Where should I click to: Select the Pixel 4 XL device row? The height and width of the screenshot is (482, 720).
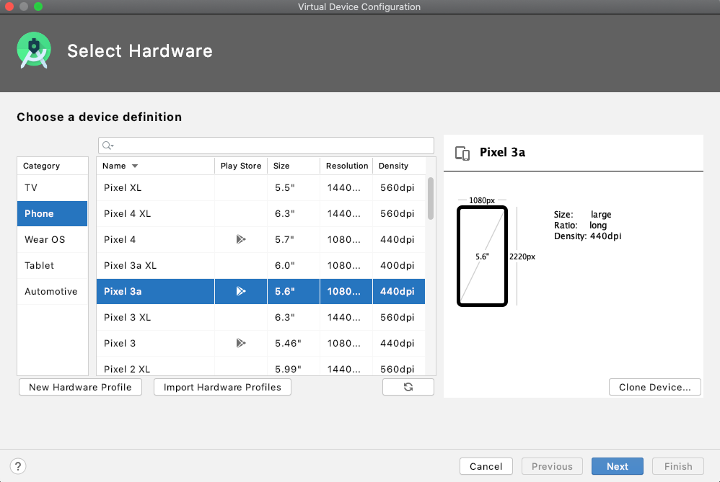pyautogui.click(x=261, y=213)
